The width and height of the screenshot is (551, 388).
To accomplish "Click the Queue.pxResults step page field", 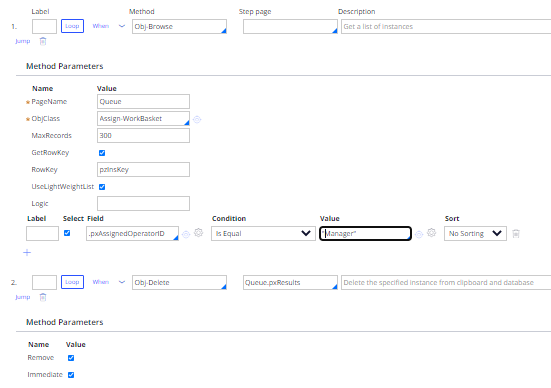I will click(x=290, y=282).
